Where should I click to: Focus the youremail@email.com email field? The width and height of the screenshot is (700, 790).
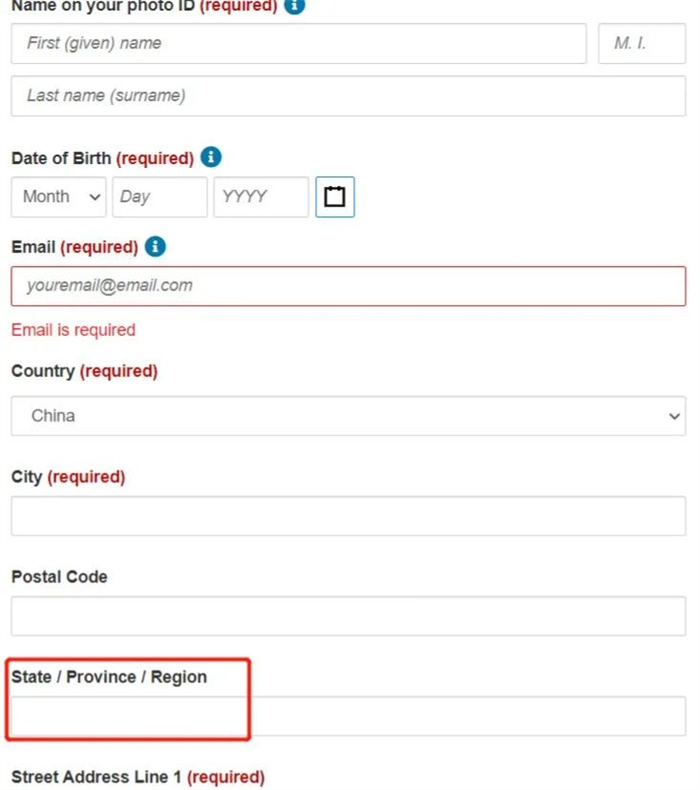pos(348,286)
